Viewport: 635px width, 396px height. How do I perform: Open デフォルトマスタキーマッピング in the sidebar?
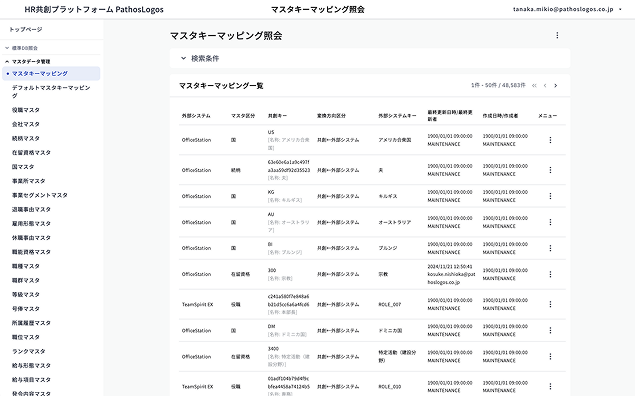tap(51, 92)
